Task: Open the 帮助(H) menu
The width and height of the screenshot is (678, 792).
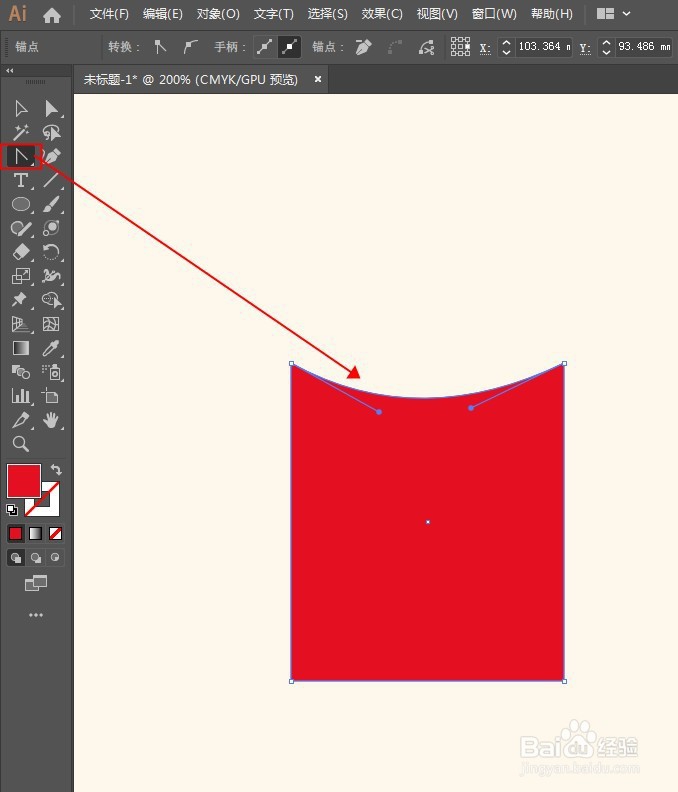Action: (552, 14)
